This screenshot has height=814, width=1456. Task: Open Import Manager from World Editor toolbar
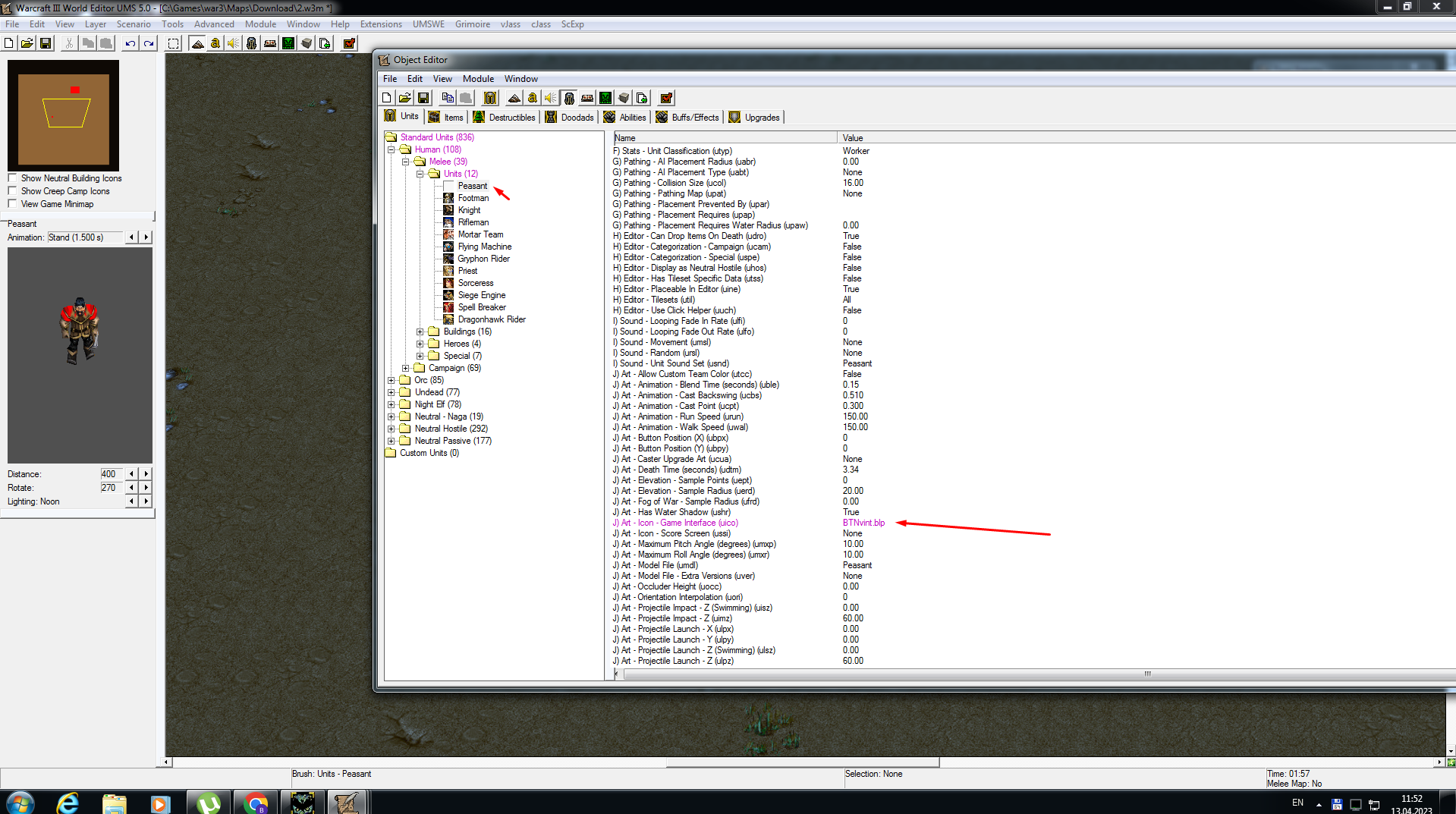[325, 43]
